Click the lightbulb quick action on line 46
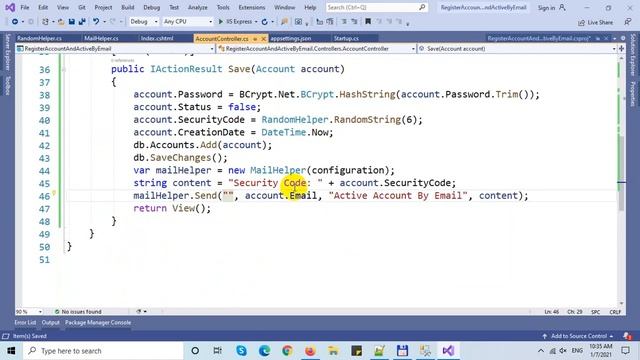Screen dimensions: 640x360 54,194
